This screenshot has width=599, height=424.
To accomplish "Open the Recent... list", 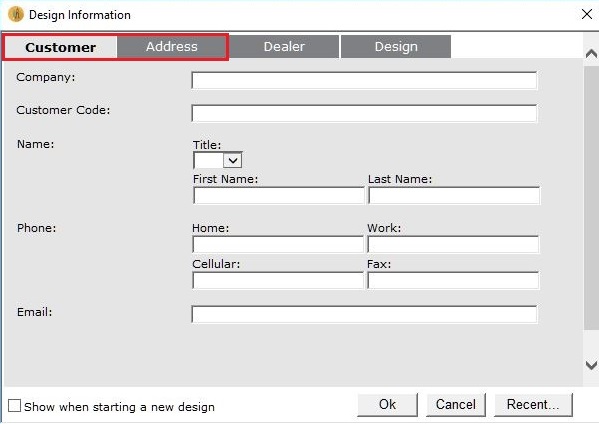I will tap(533, 405).
